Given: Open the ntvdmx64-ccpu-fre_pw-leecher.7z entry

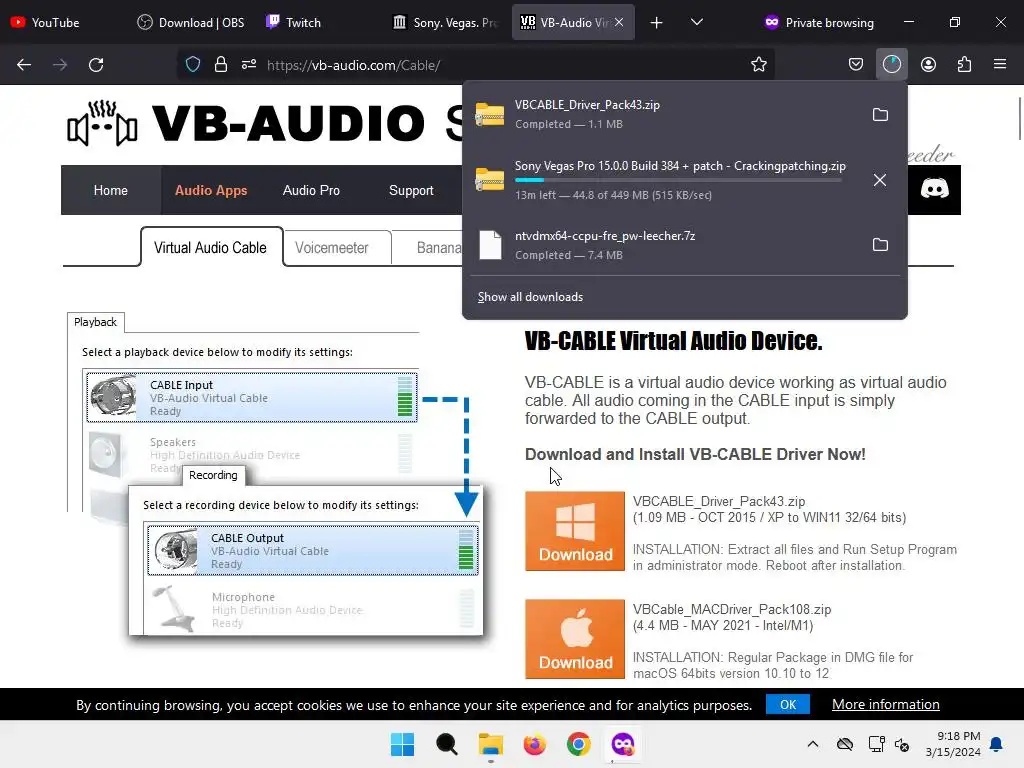Looking at the screenshot, I should tap(666, 245).
